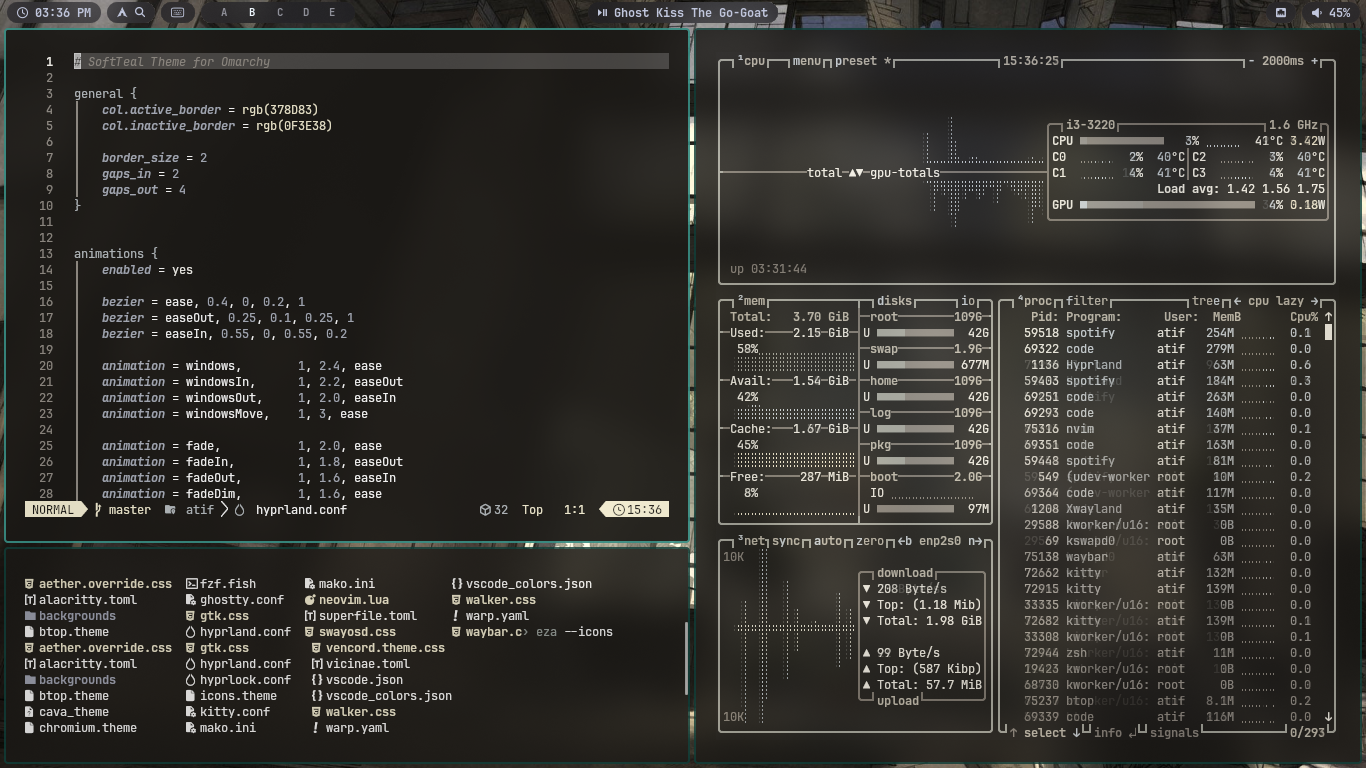Click the speaker volume icon showing 45%
Screen dimensions: 1366x768
1317,13
